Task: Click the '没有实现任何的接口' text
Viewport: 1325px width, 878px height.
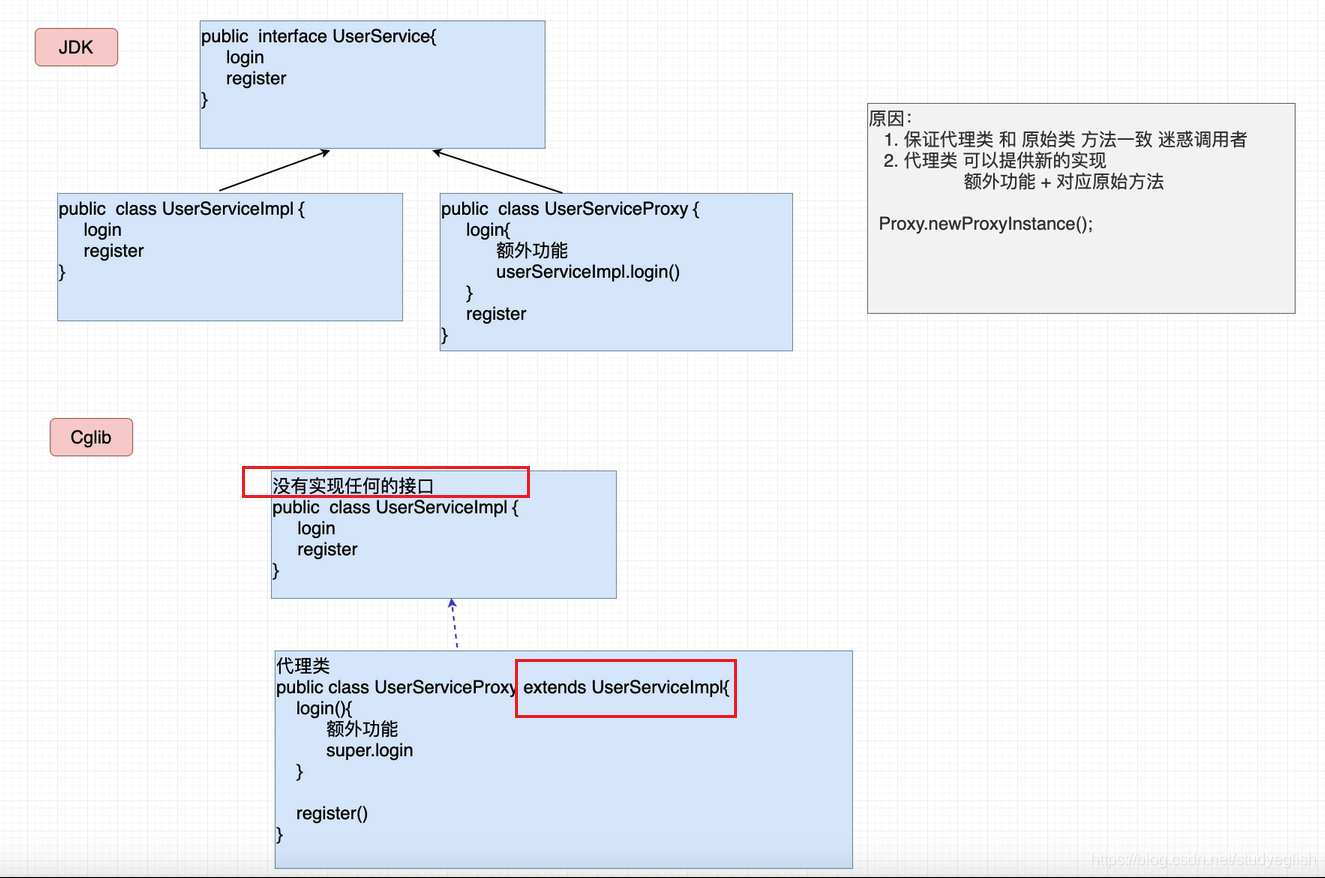Action: [x=354, y=487]
